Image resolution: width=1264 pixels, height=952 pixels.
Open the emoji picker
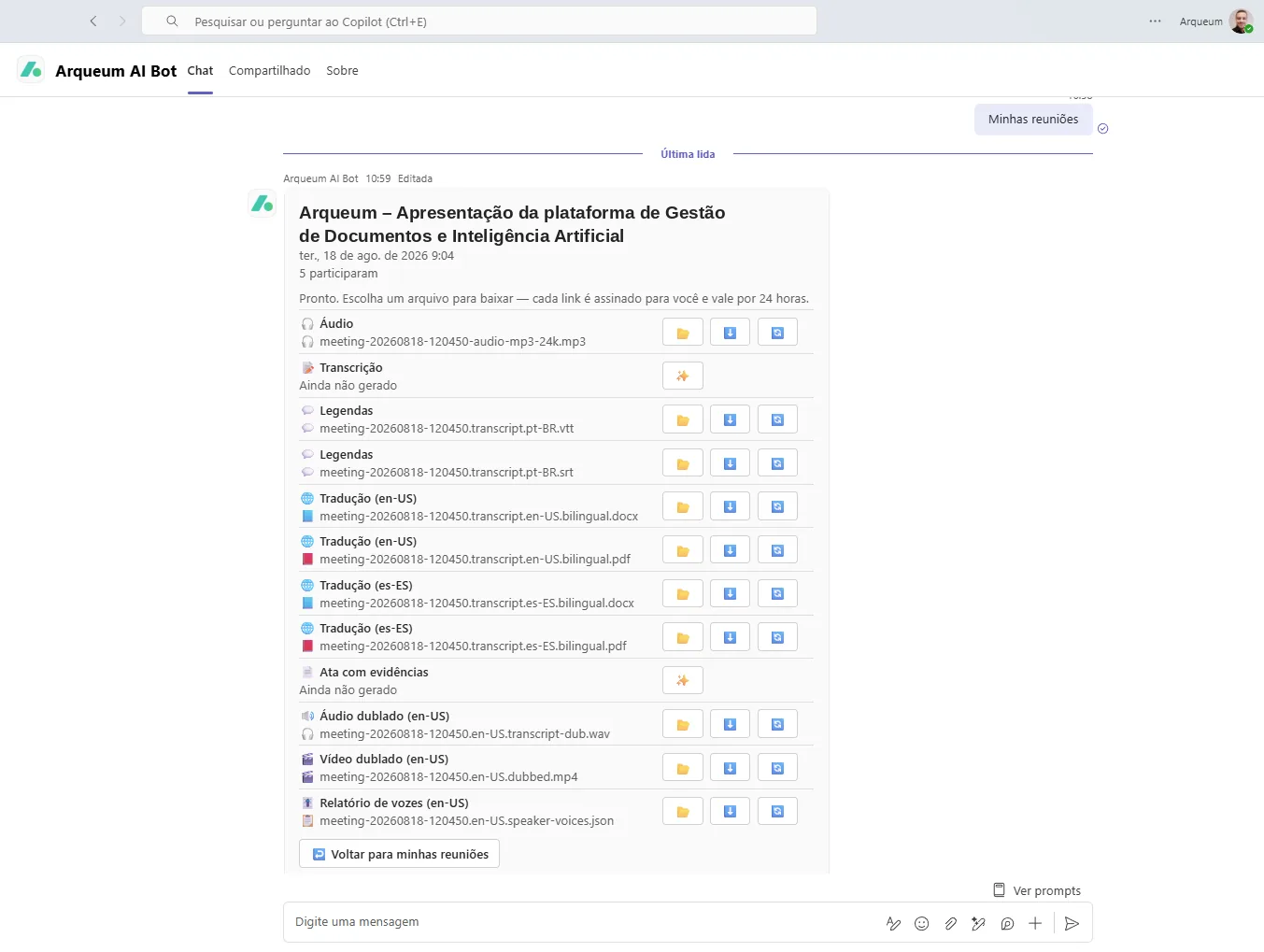(x=921, y=923)
